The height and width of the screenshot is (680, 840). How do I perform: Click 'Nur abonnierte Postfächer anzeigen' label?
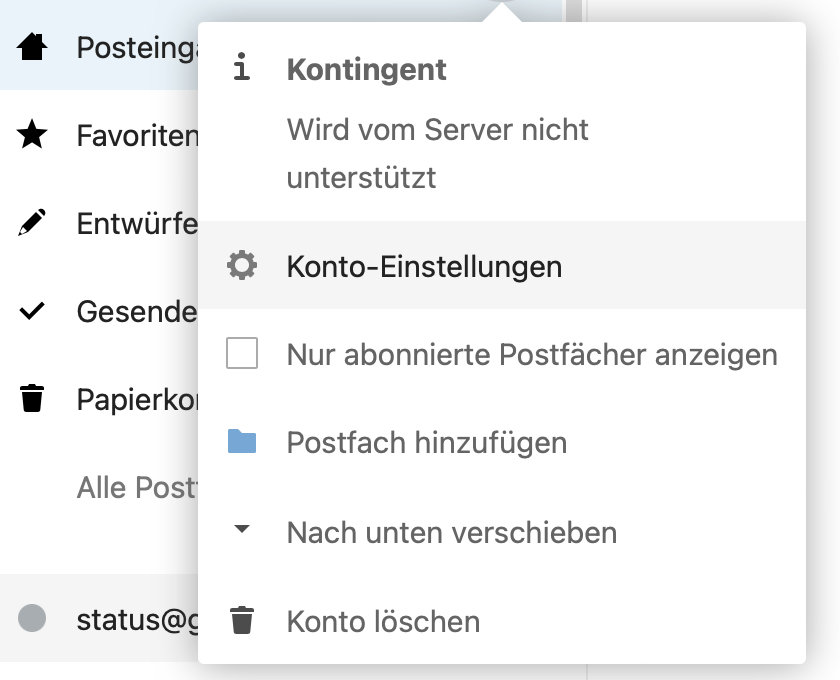click(x=532, y=355)
